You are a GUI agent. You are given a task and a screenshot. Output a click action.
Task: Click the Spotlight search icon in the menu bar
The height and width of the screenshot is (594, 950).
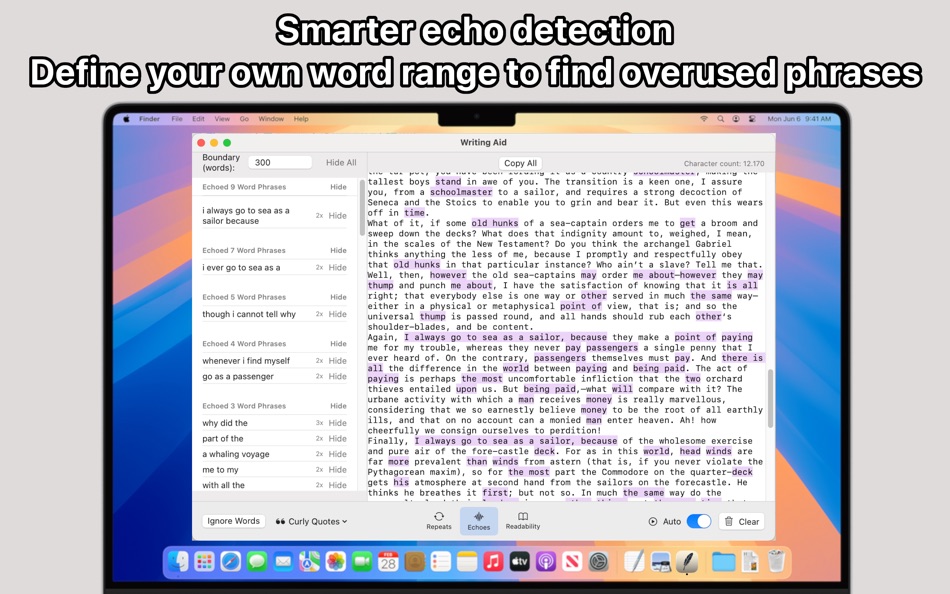coord(720,117)
